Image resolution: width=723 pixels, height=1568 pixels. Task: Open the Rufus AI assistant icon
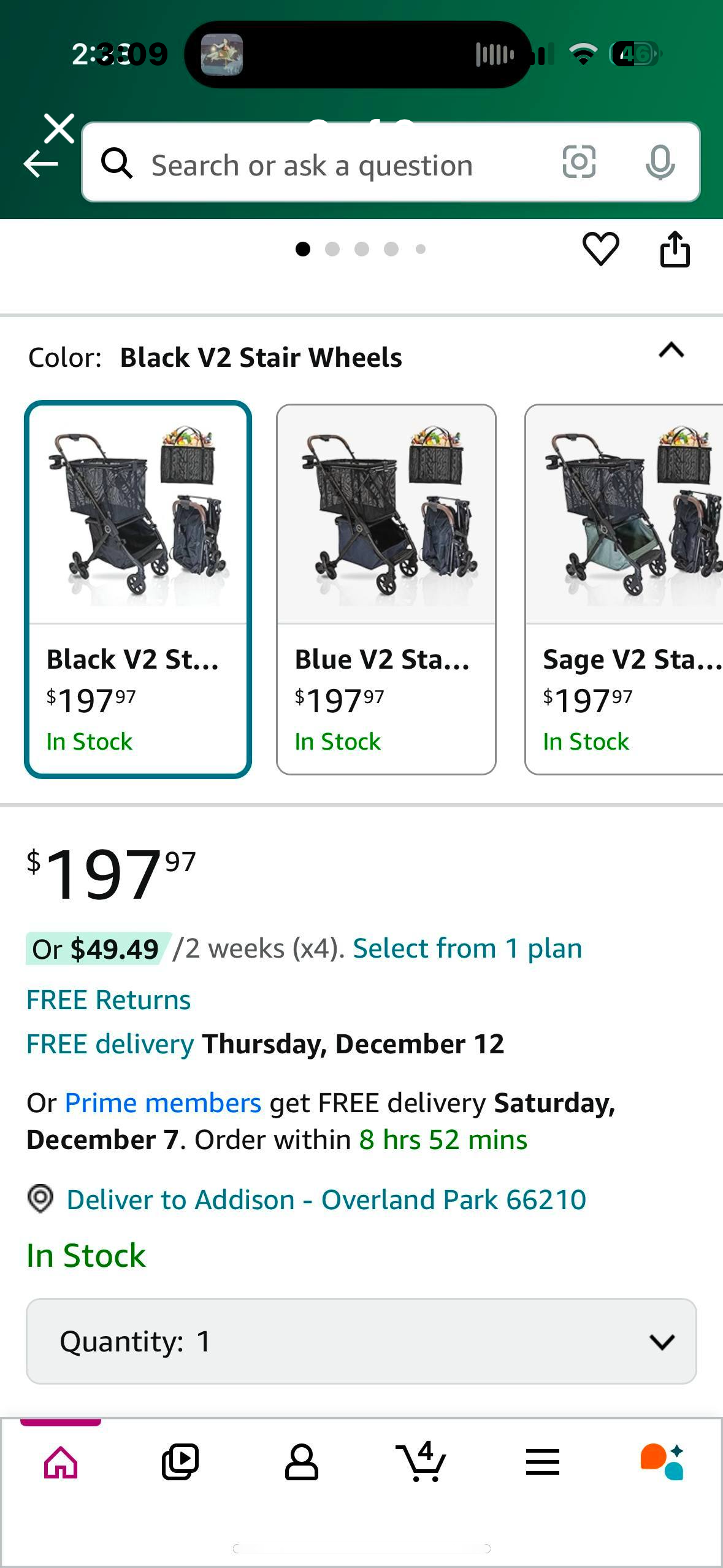(662, 1462)
